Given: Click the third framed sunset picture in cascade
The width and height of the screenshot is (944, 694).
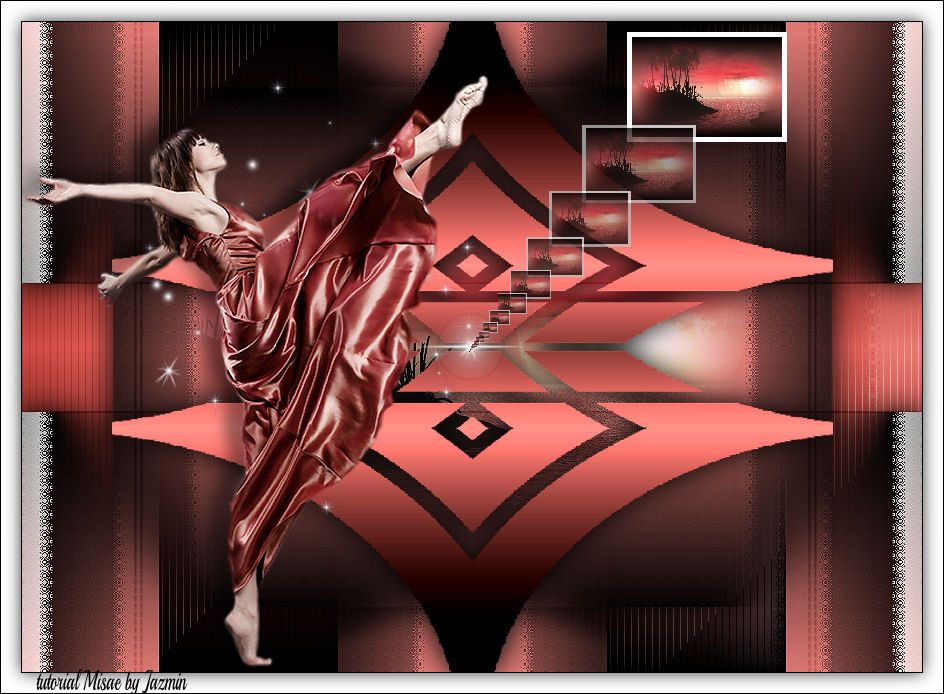Looking at the screenshot, I should point(589,218).
